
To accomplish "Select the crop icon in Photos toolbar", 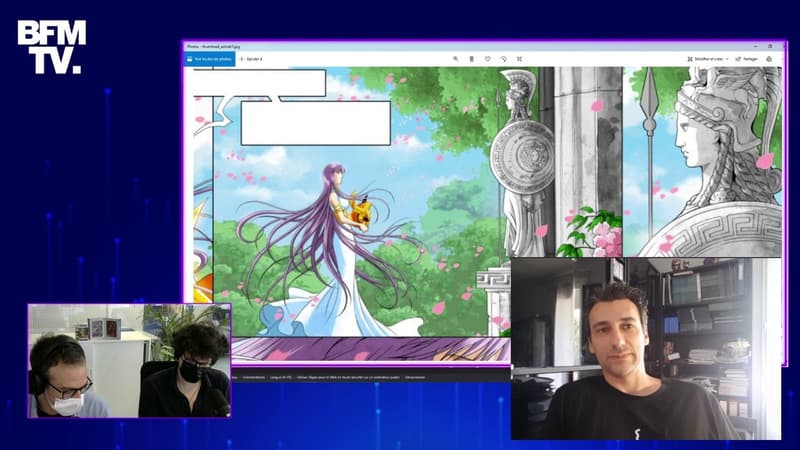I will (519, 59).
